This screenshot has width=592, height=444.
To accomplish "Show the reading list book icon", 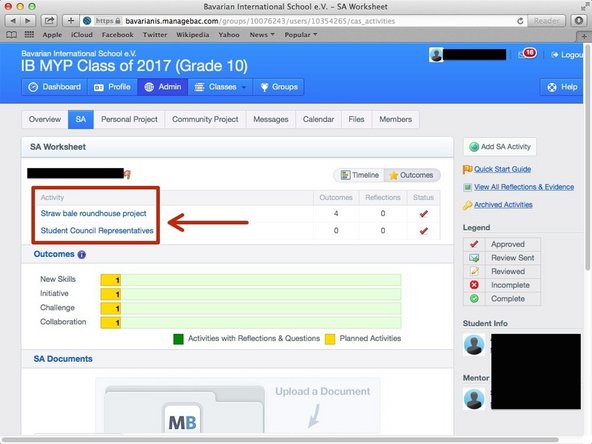I will tap(12, 35).
